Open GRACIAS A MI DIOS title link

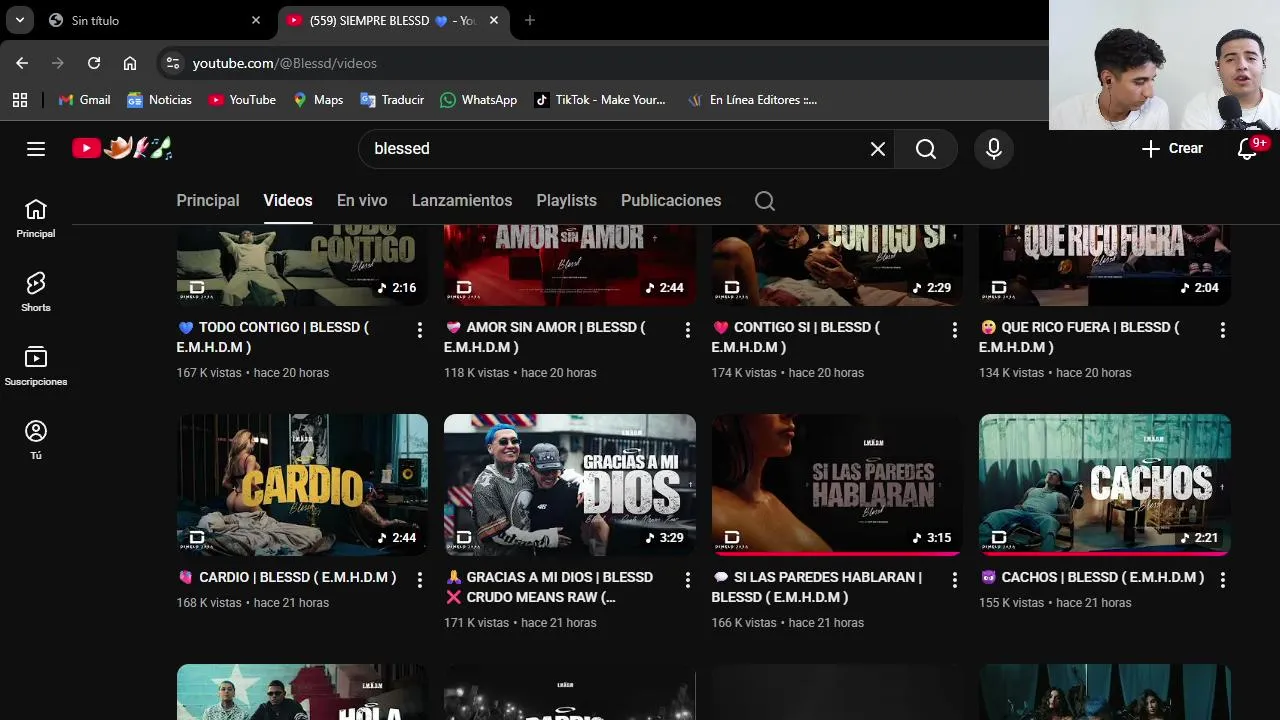[x=548, y=587]
